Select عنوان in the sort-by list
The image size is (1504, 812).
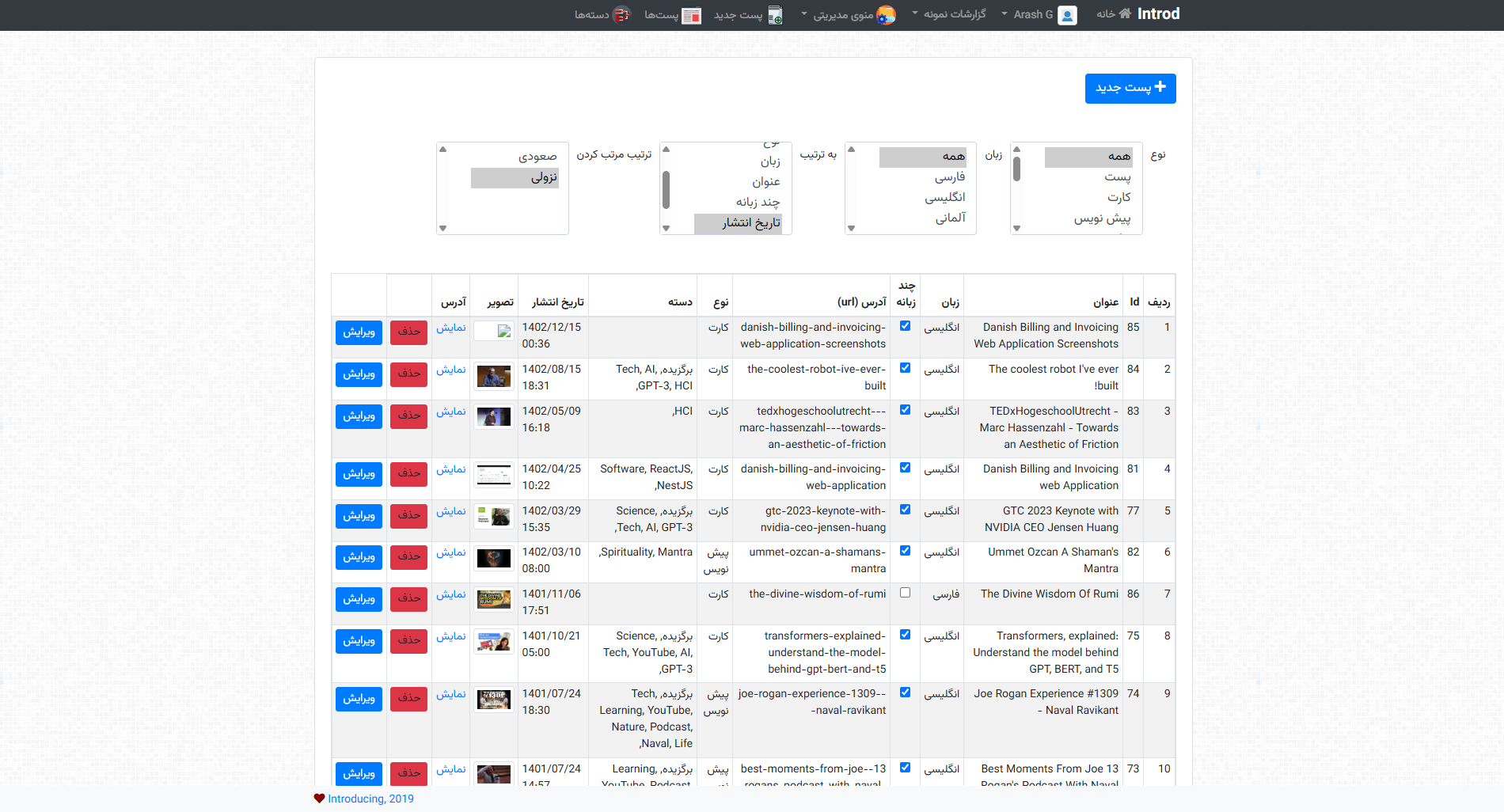point(738,182)
